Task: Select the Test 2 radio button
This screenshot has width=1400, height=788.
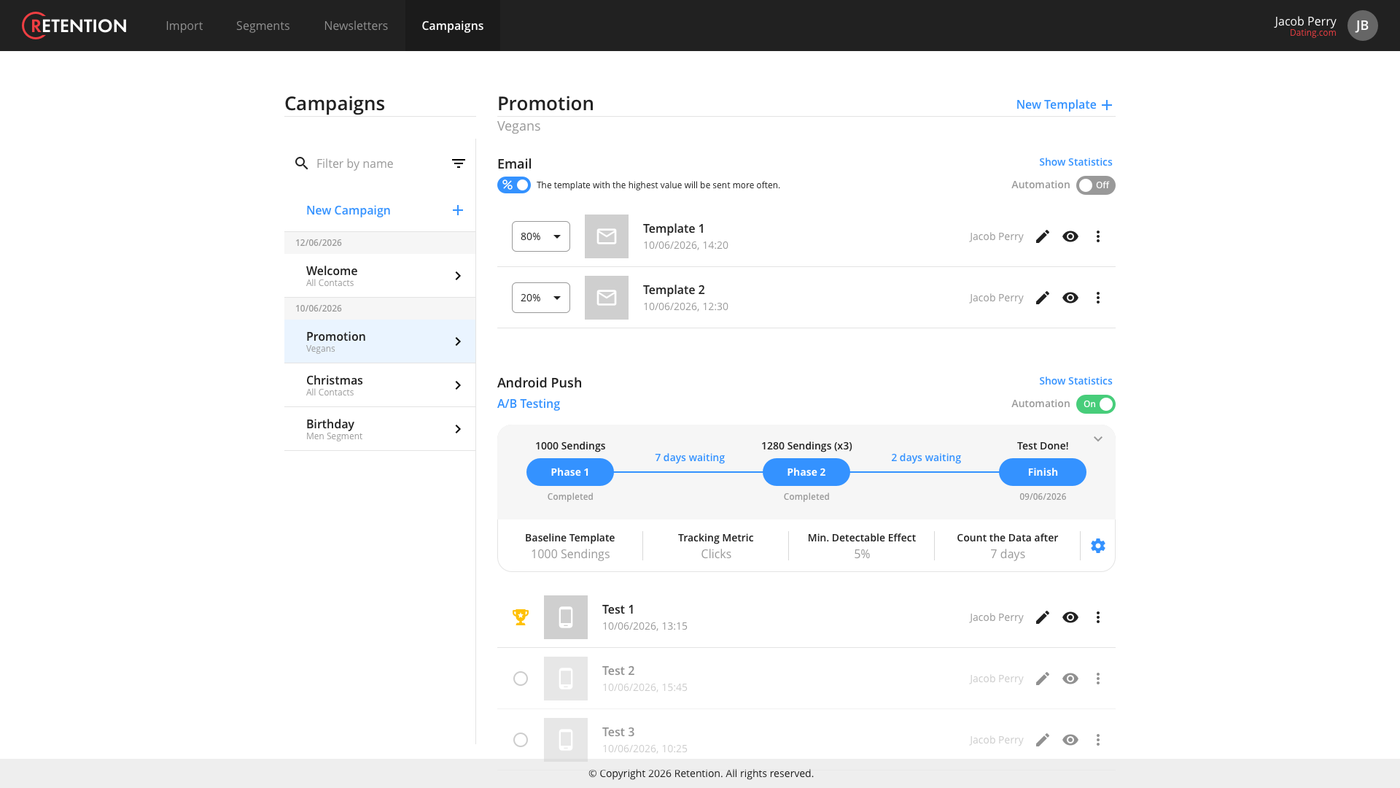Action: coord(520,679)
